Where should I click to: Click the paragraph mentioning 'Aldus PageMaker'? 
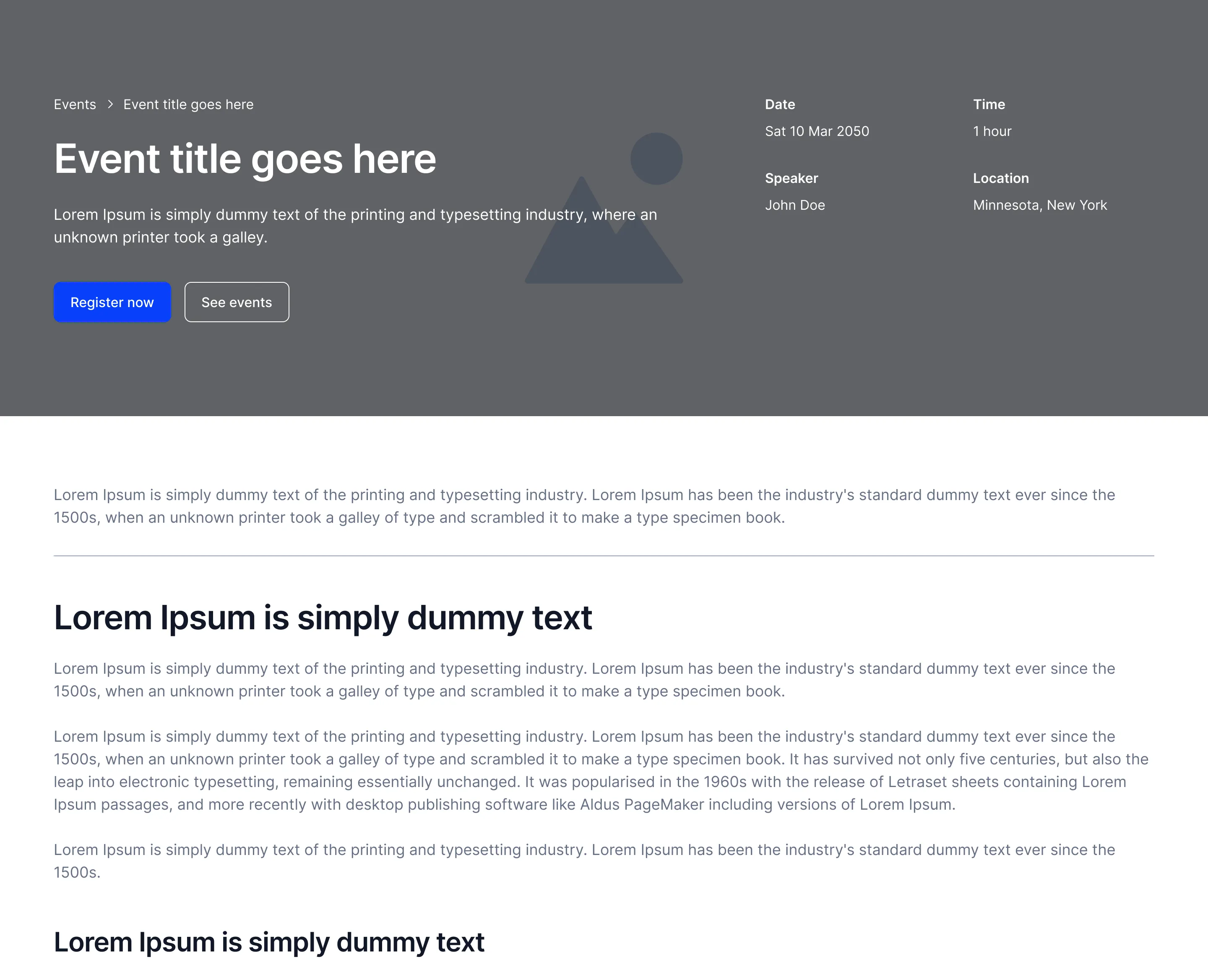click(x=601, y=771)
